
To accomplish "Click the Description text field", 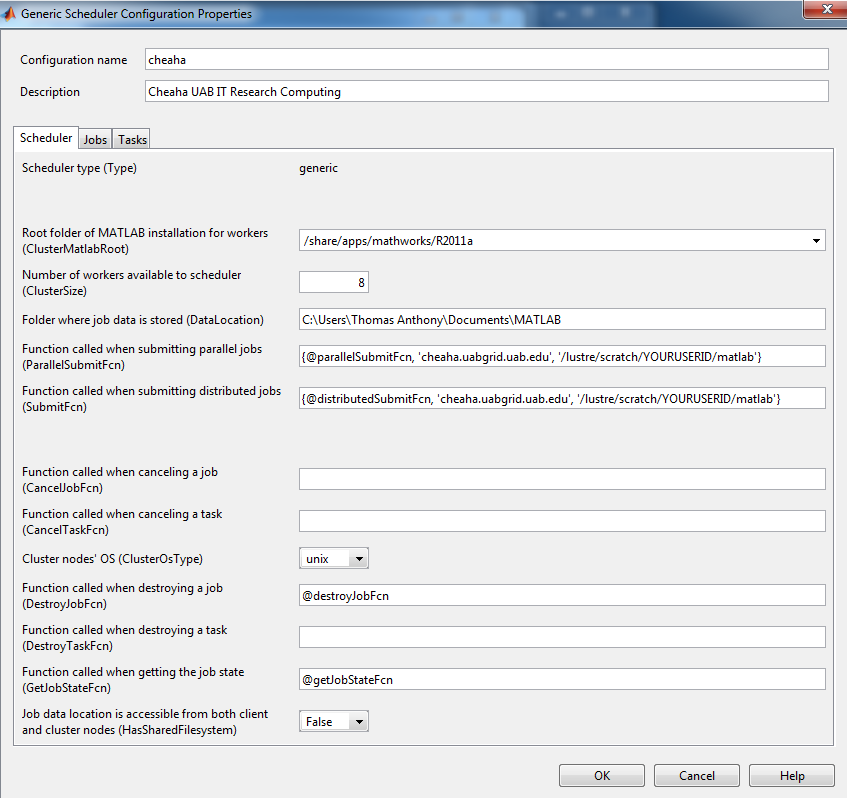I will pos(486,92).
